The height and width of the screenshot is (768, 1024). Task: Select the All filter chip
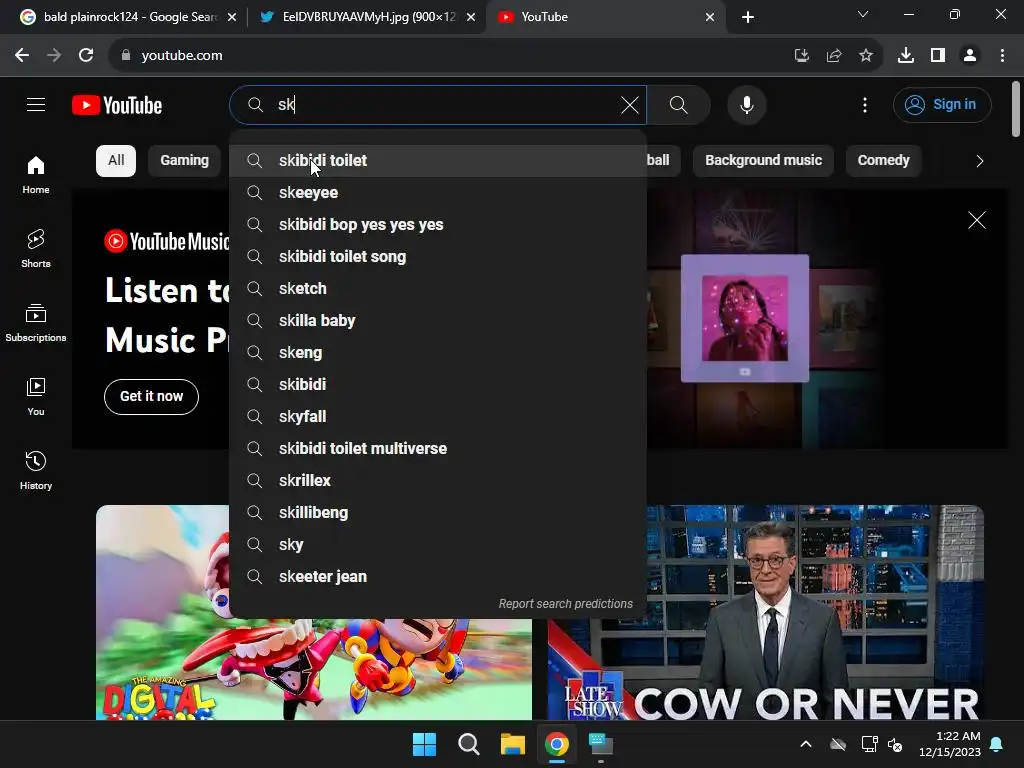116,161
